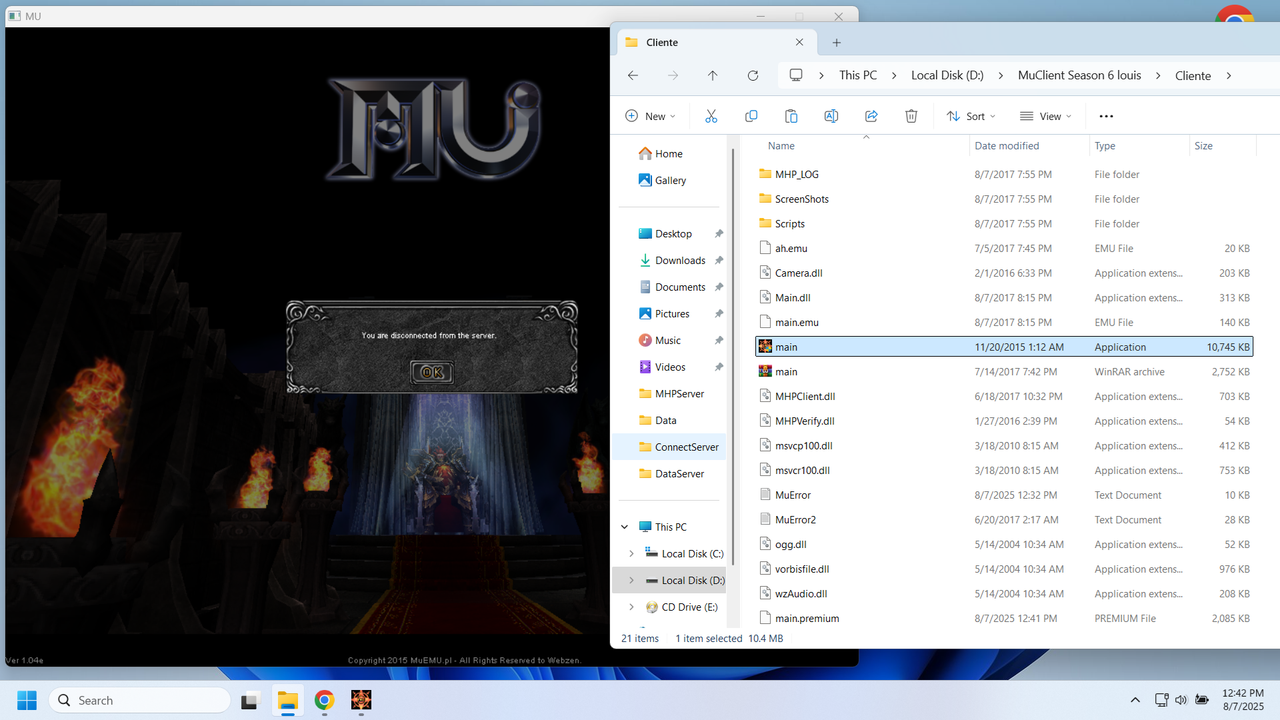This screenshot has height=720, width=1280.
Task: Click This PC in the breadcrumb path
Action: coord(858,75)
